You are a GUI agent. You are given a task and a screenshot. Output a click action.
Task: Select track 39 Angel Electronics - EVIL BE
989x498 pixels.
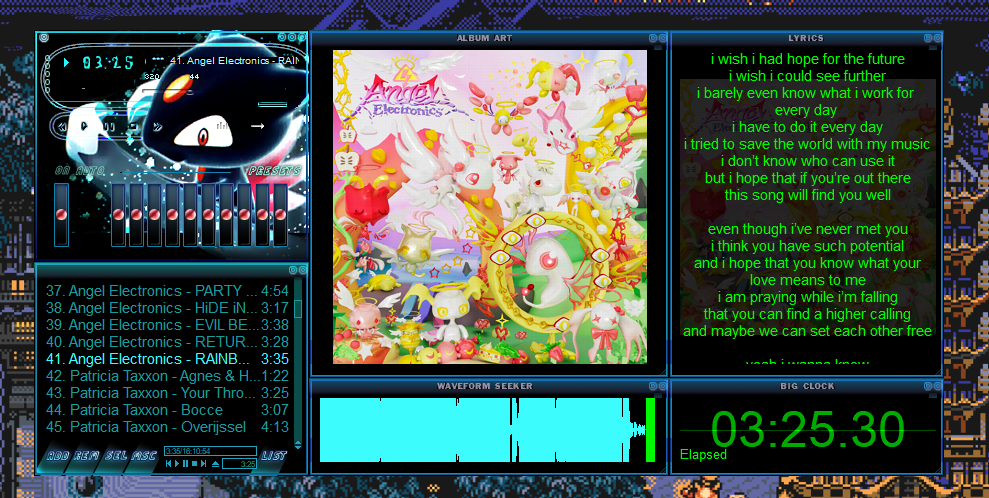point(167,325)
